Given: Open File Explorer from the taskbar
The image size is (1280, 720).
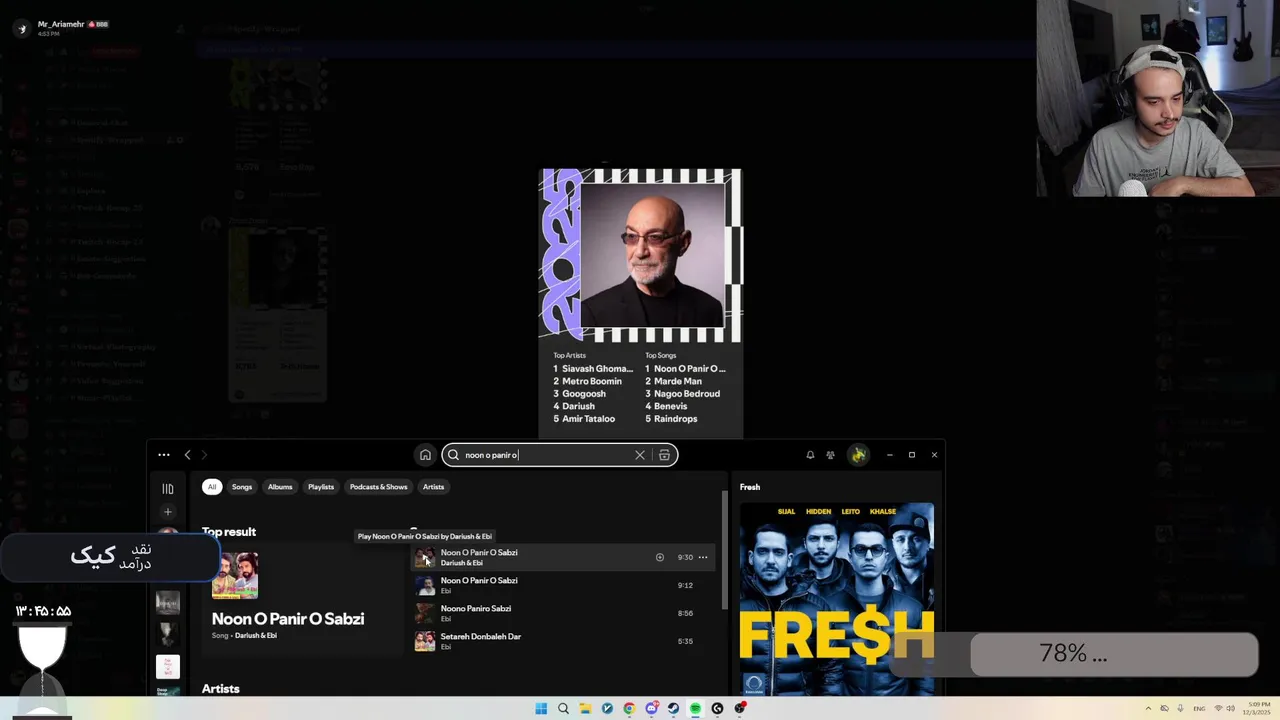Looking at the screenshot, I should (585, 708).
